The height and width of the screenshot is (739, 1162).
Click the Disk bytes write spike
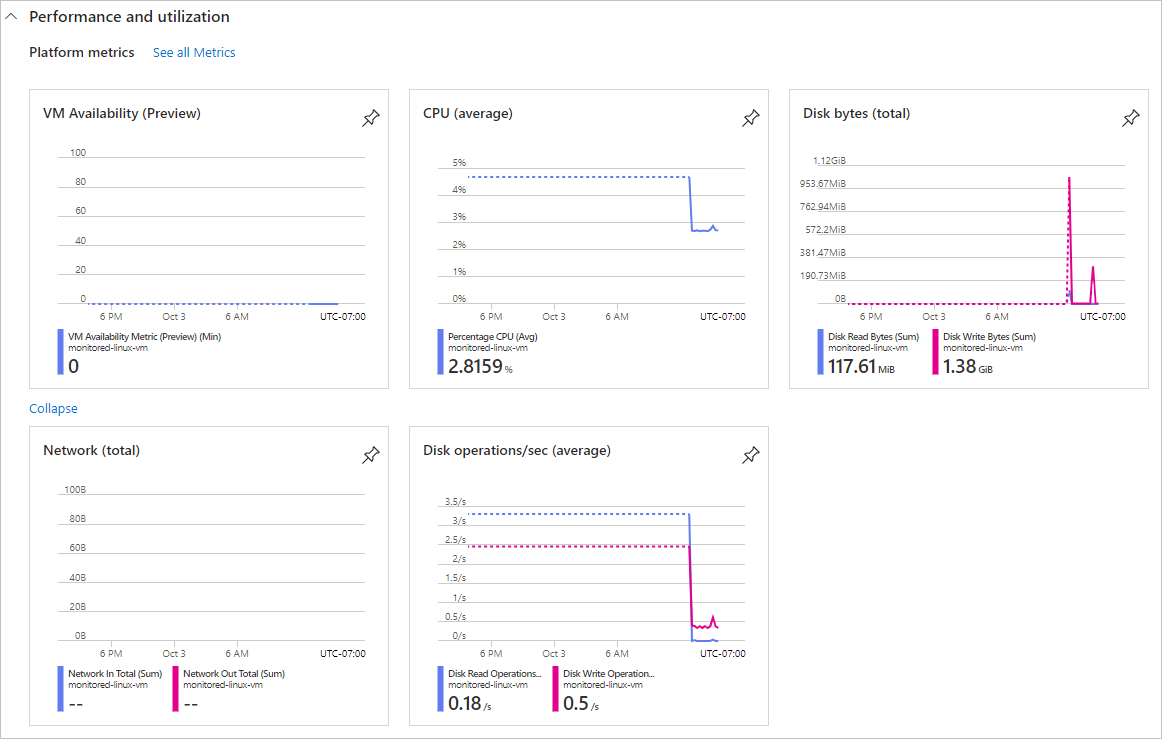coord(1069,180)
